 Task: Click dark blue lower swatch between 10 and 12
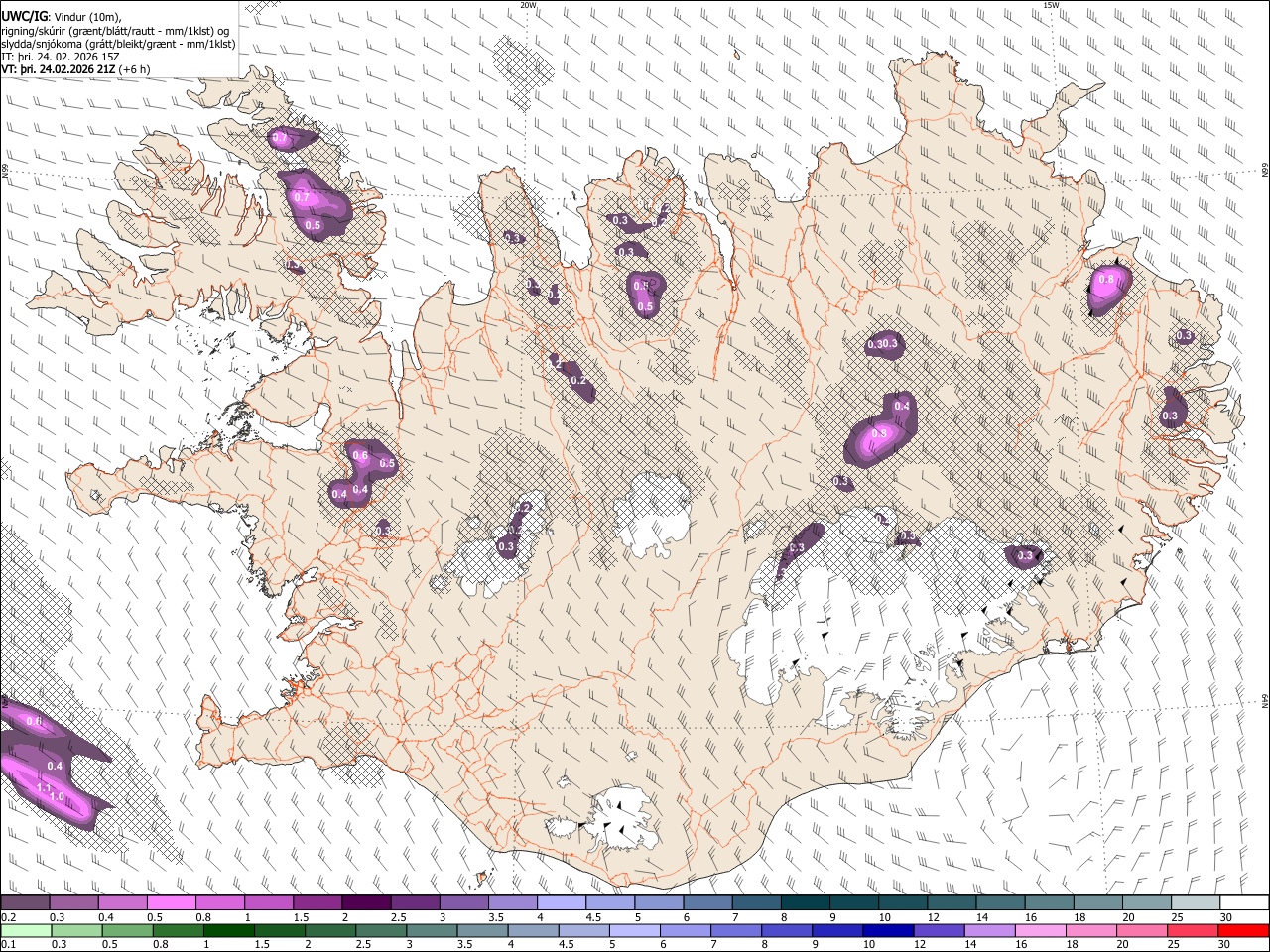(x=887, y=930)
